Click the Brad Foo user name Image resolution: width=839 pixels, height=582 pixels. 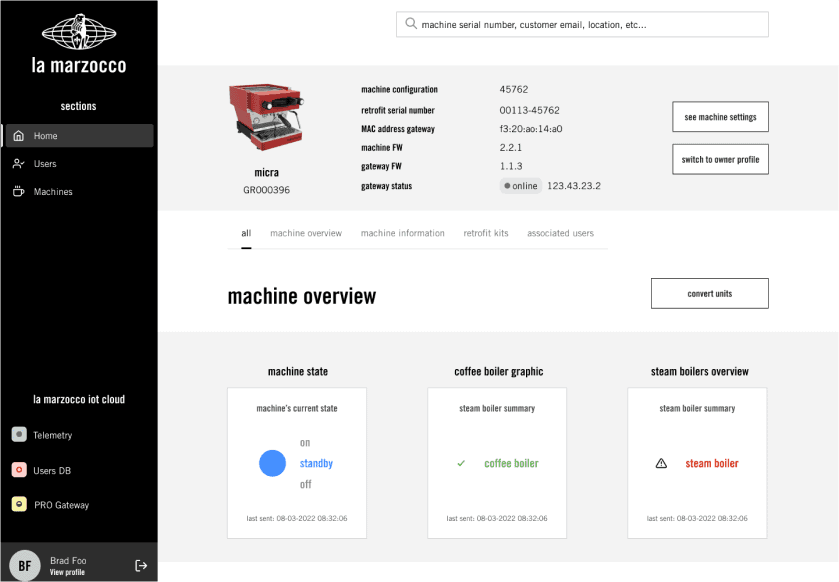click(x=68, y=561)
